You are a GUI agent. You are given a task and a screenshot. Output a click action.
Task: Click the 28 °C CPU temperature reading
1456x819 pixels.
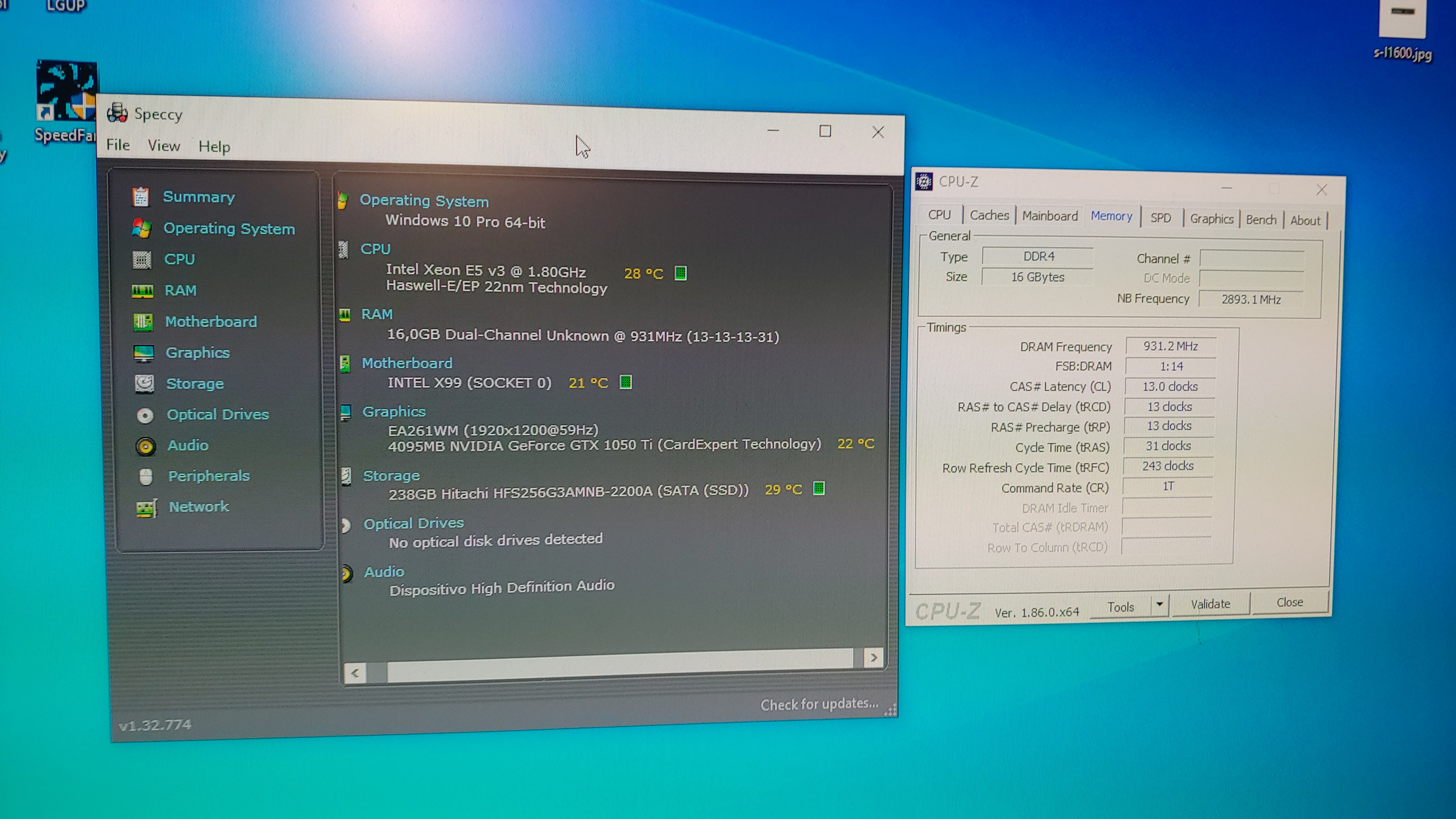point(643,273)
